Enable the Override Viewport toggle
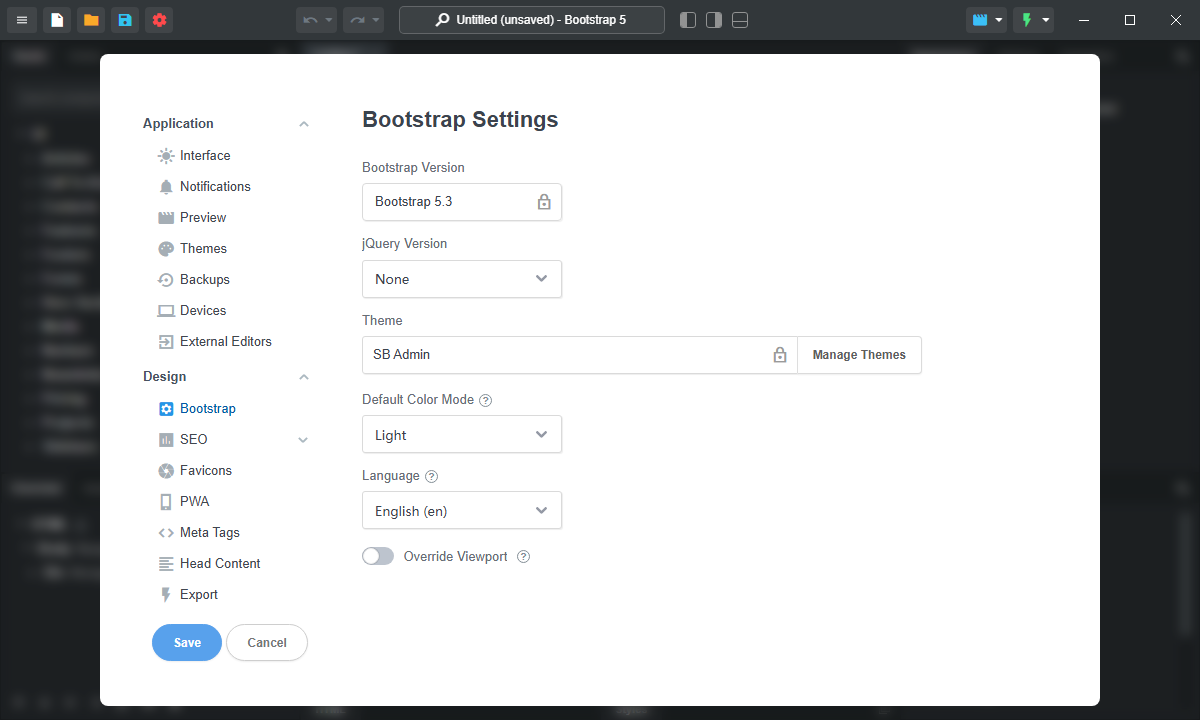The height and width of the screenshot is (720, 1200). click(x=378, y=556)
